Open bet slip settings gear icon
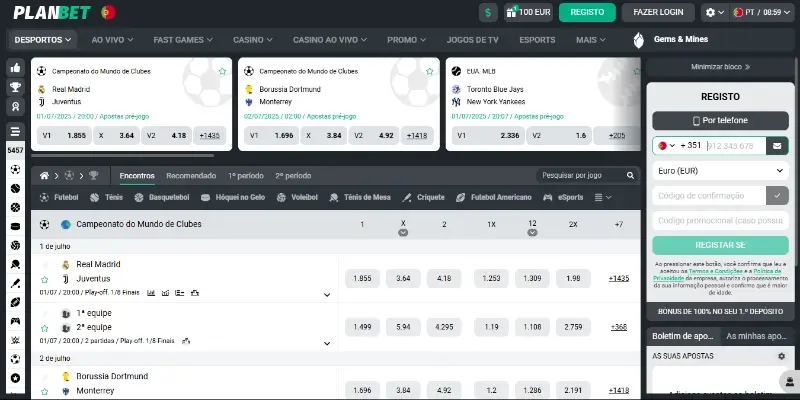The width and height of the screenshot is (800, 400). tap(781, 356)
